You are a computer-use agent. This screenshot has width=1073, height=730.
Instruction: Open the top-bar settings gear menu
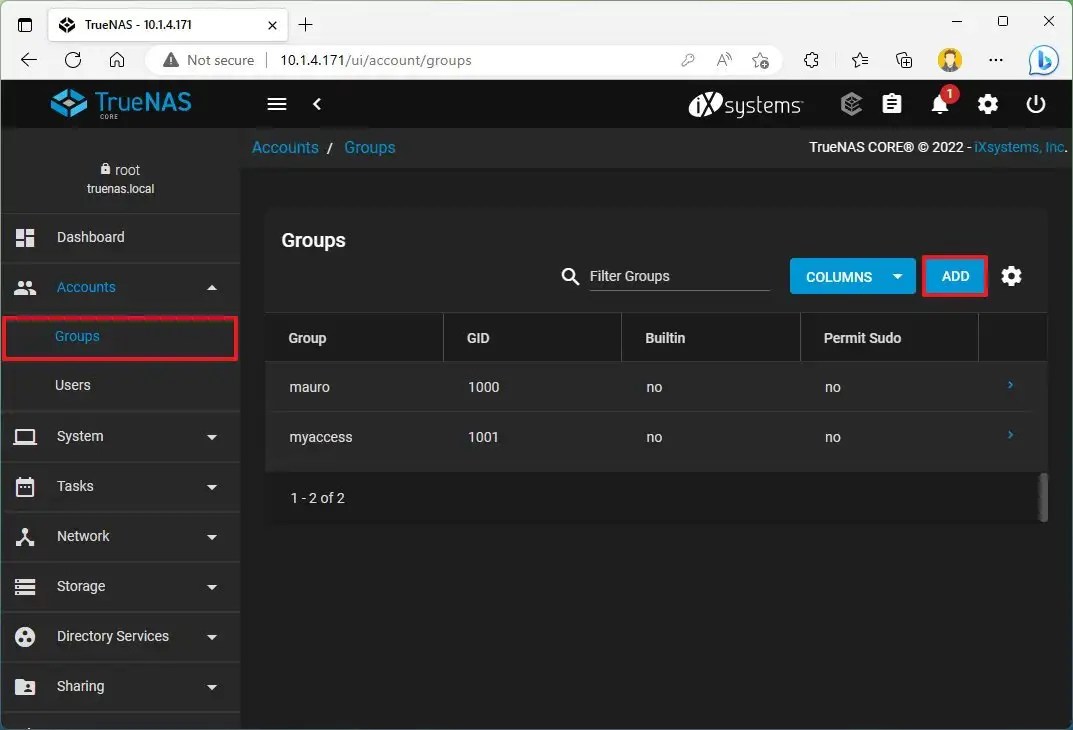(988, 104)
